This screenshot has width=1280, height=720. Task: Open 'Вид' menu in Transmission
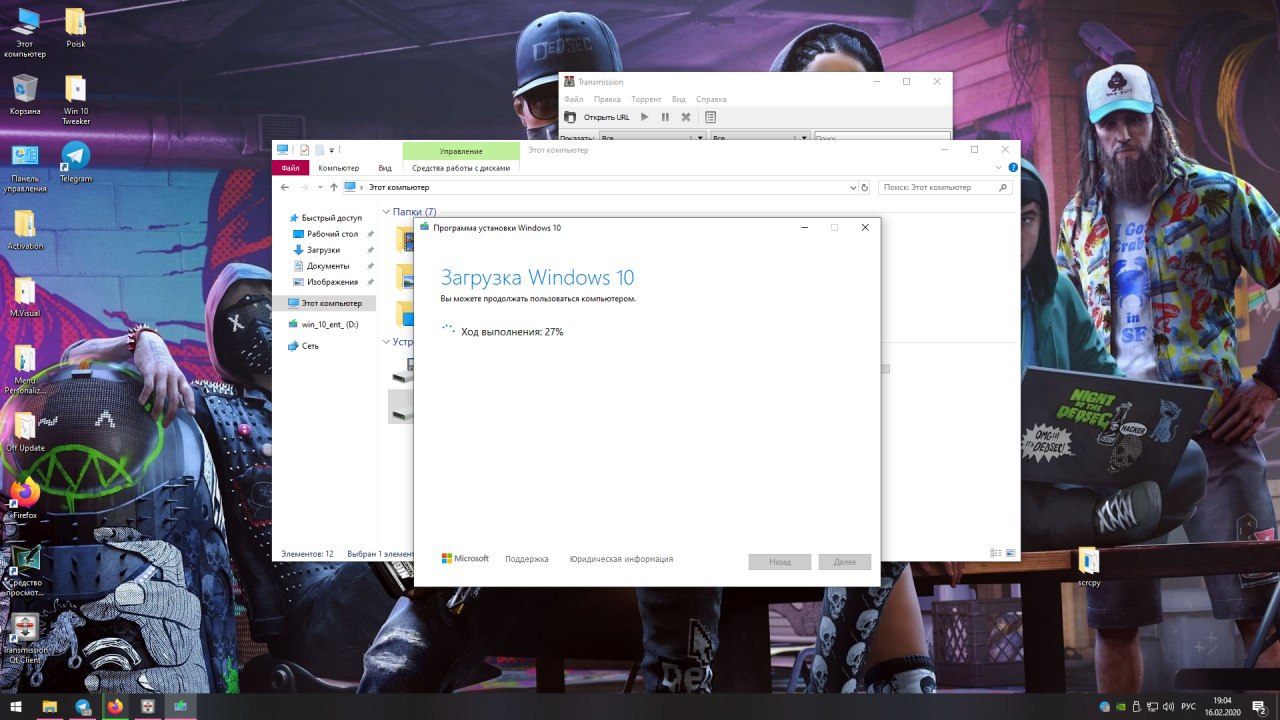[x=679, y=99]
